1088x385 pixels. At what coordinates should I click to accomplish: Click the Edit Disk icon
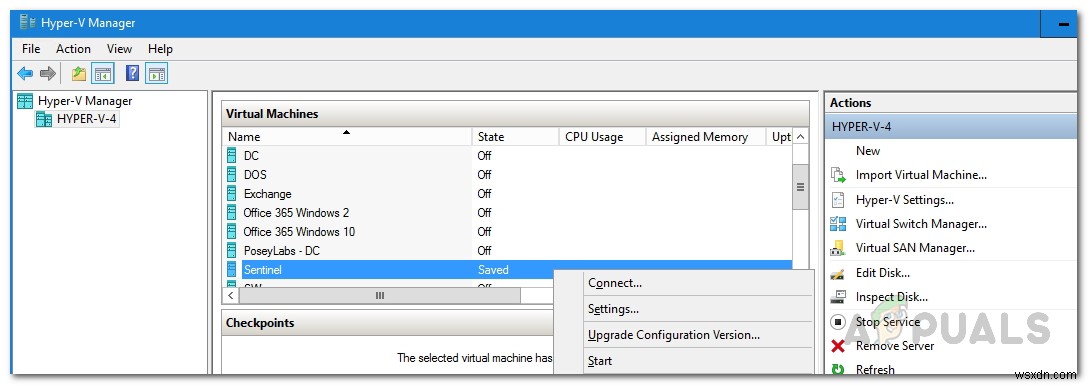[838, 273]
